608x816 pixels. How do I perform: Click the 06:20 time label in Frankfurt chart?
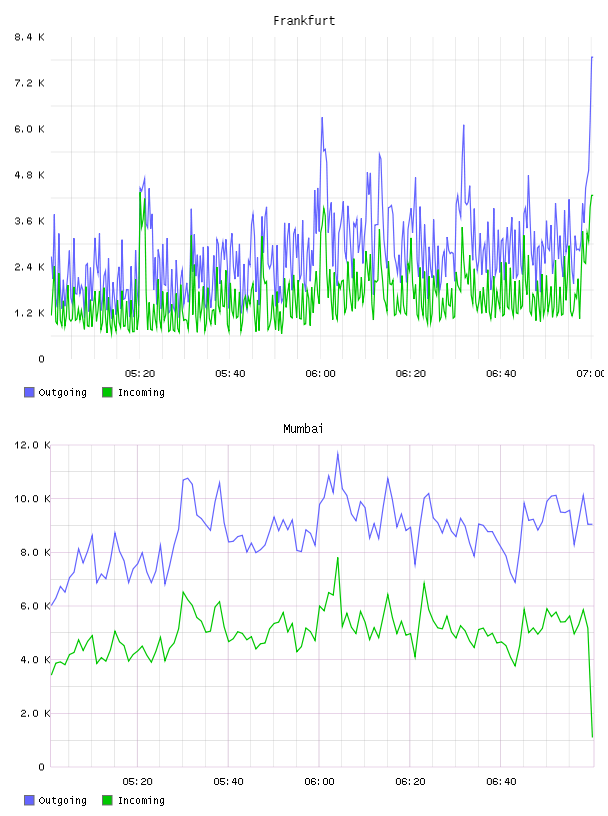411,374
